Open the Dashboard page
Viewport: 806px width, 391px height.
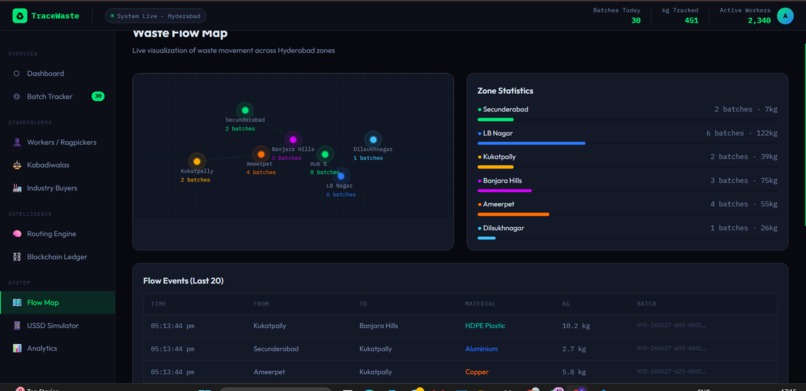pyautogui.click(x=57, y=73)
